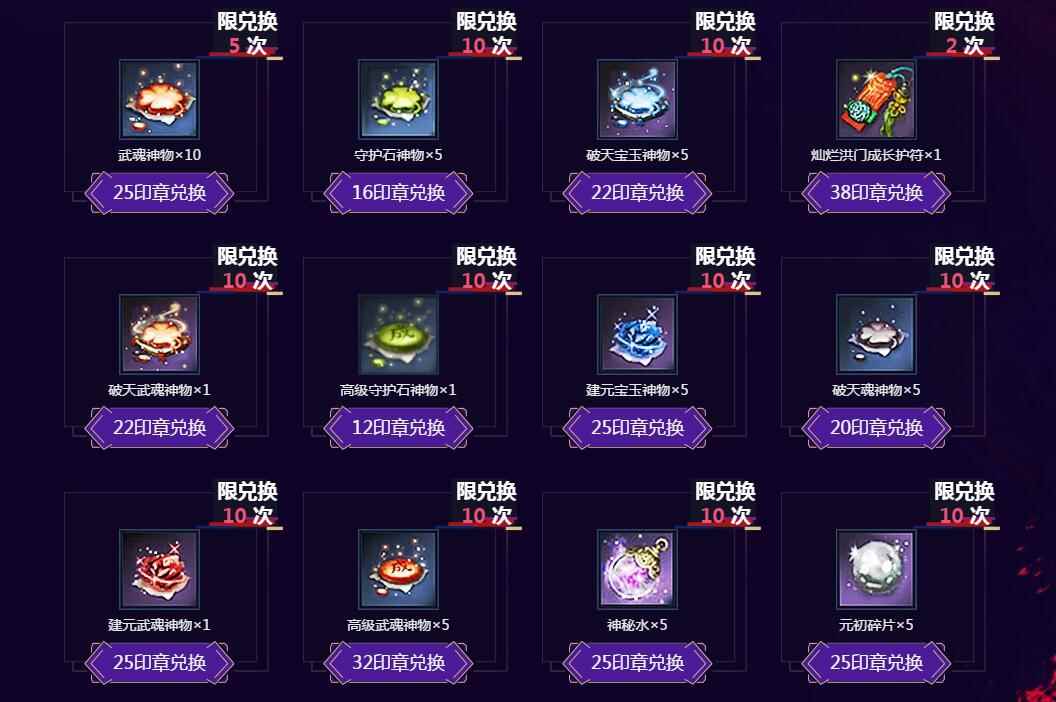This screenshot has height=702, width=1056.
Task: Click the 32印章兑换 button
Action: point(399,663)
